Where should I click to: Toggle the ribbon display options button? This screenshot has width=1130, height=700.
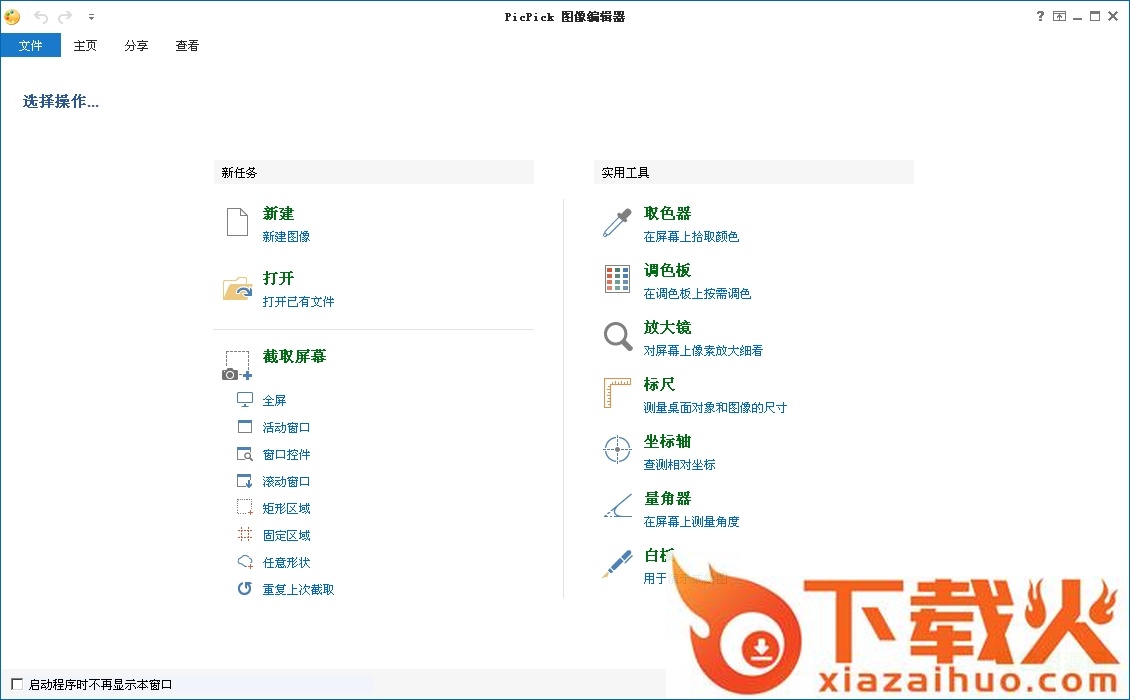point(1059,16)
